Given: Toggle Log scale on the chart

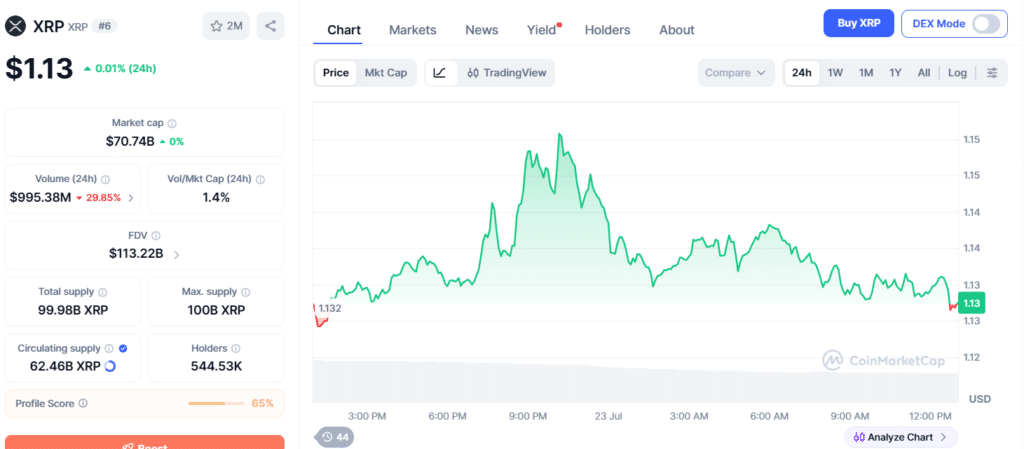Looking at the screenshot, I should (957, 72).
